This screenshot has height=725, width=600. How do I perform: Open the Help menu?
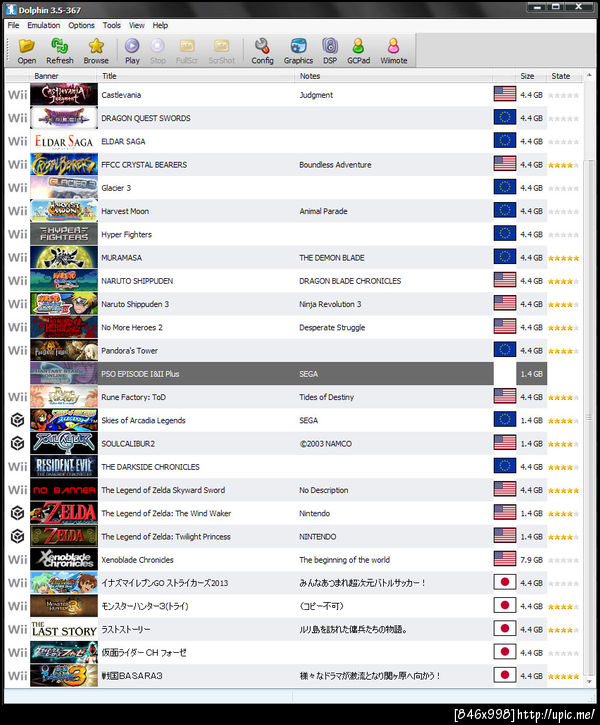160,25
